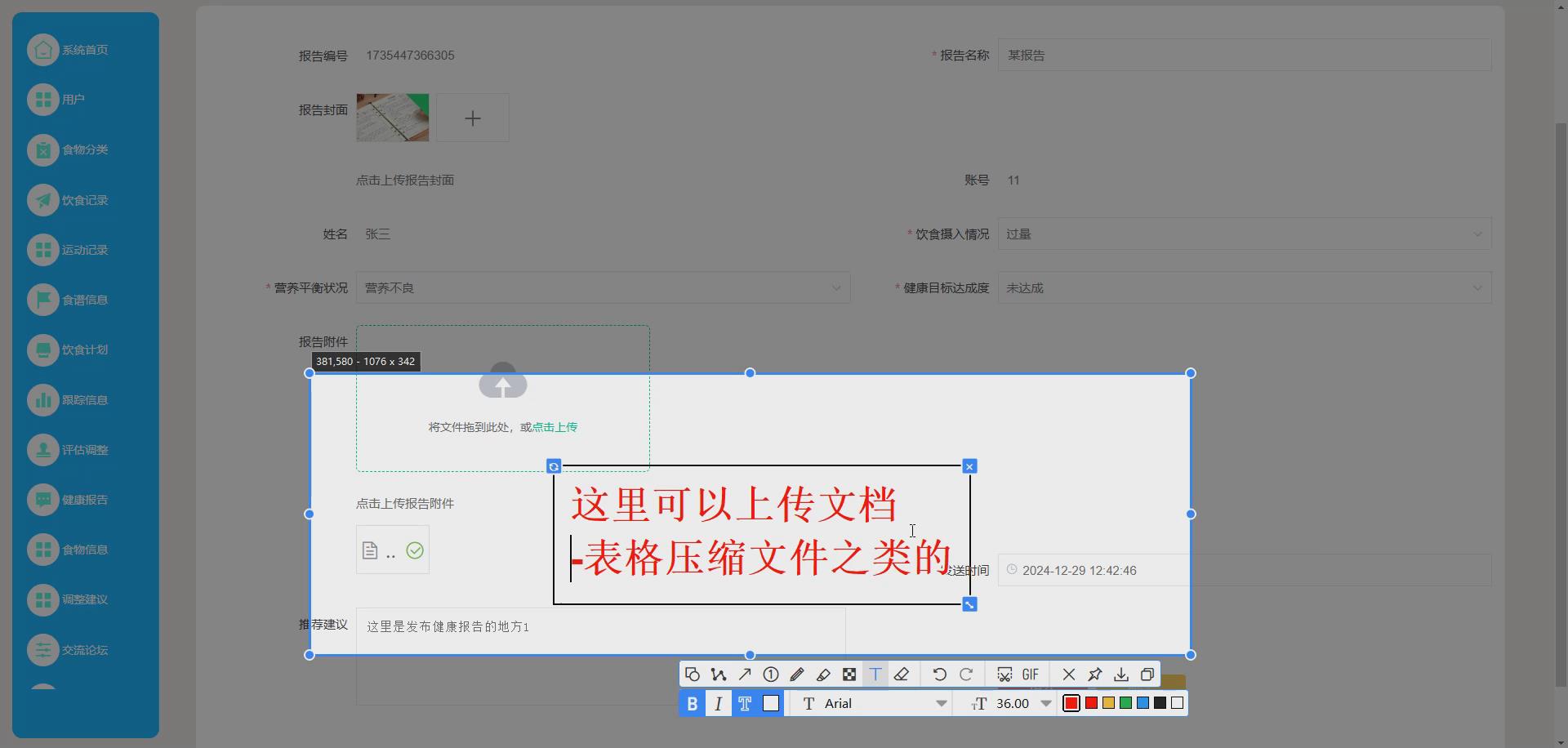The image size is (1568, 748).
Task: Open the Arial font family dropdown
Action: (x=869, y=703)
